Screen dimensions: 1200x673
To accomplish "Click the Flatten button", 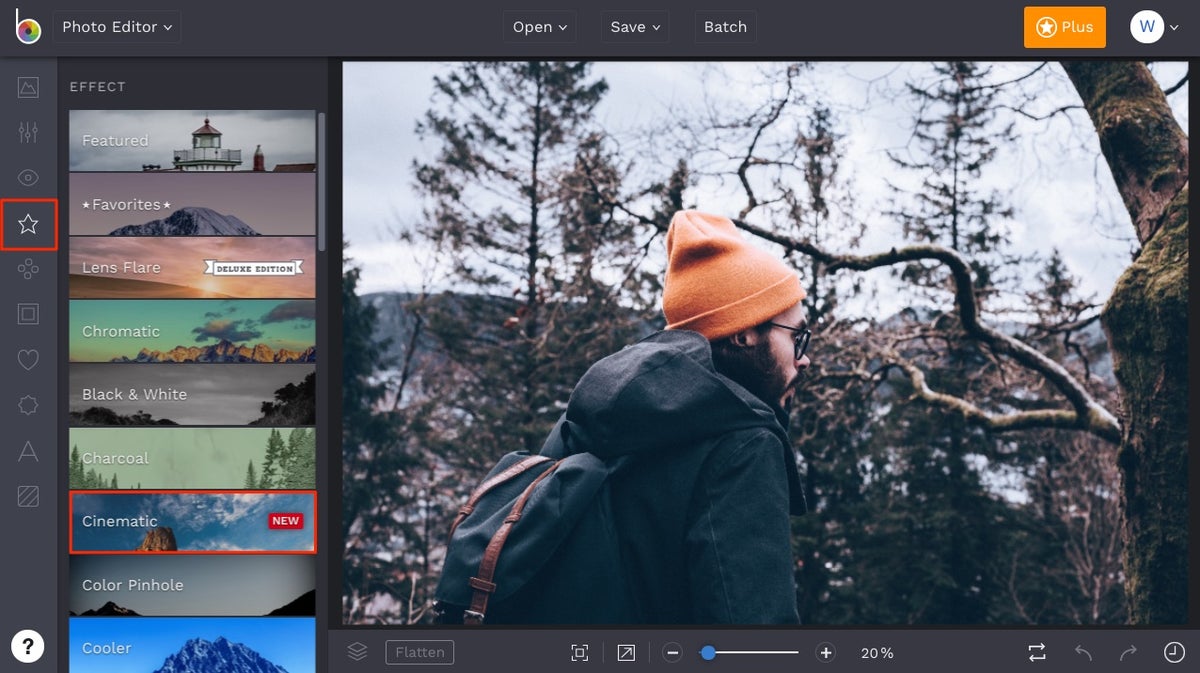I will (x=419, y=652).
